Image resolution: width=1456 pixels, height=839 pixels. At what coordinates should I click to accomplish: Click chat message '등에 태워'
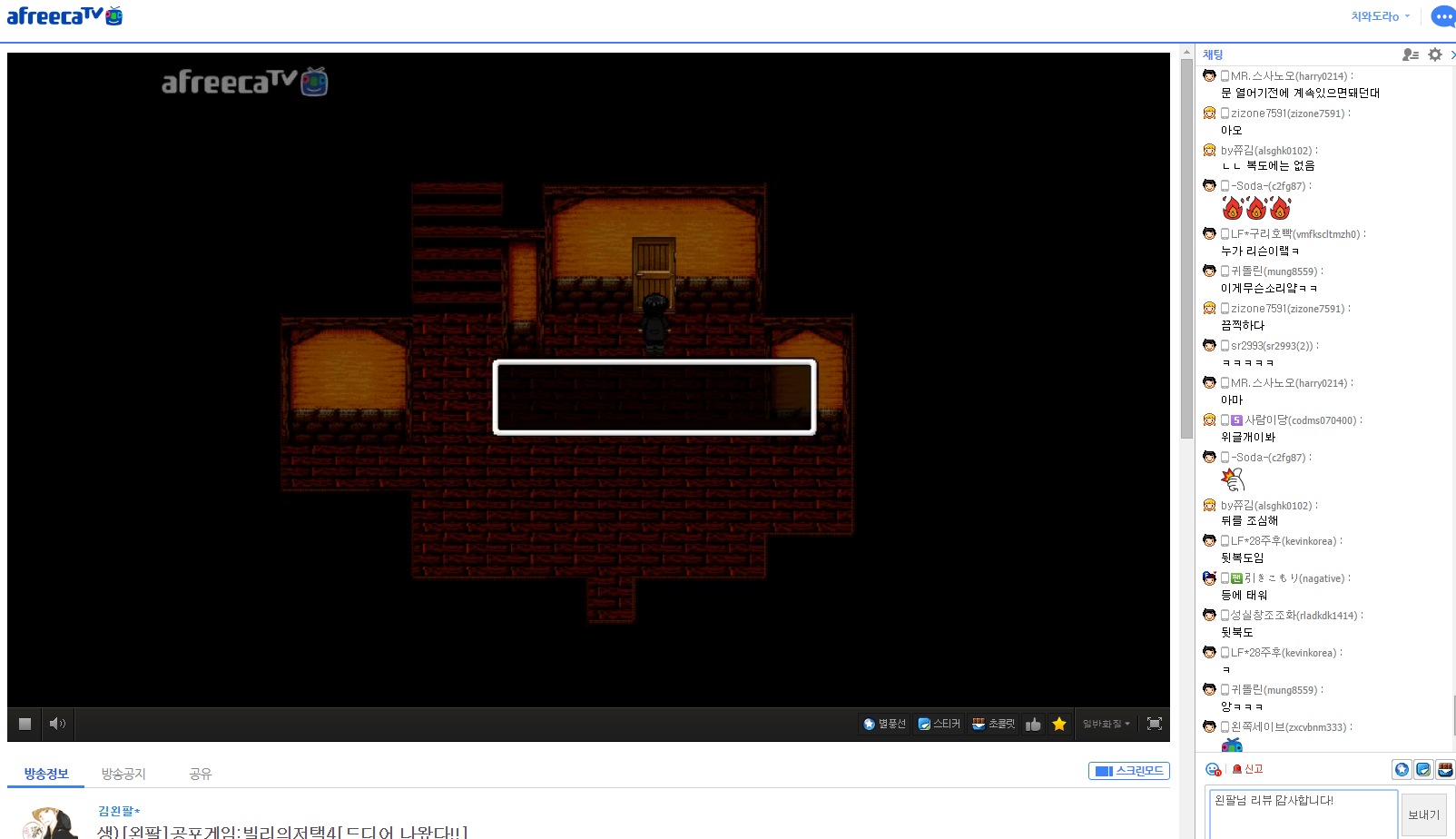point(1244,596)
